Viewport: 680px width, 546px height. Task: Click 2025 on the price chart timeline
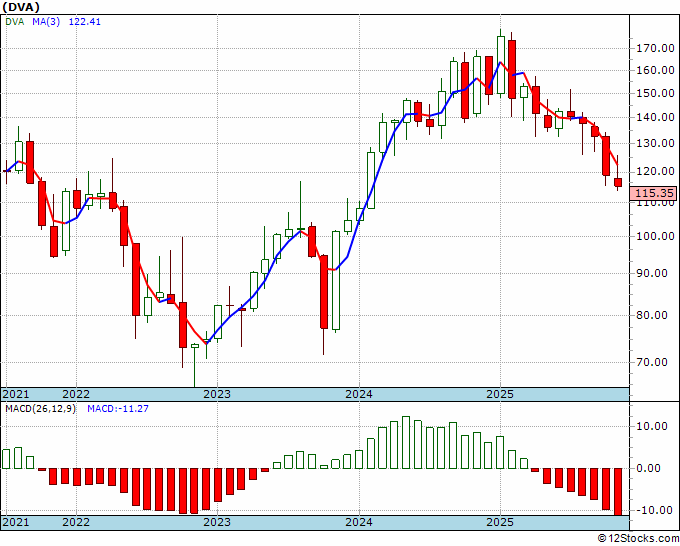(500, 394)
